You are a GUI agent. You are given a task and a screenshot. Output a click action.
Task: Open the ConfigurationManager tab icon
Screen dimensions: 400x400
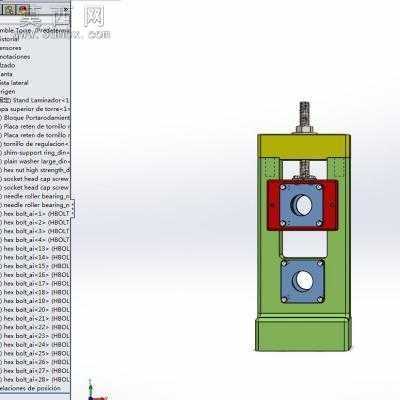point(10,9)
